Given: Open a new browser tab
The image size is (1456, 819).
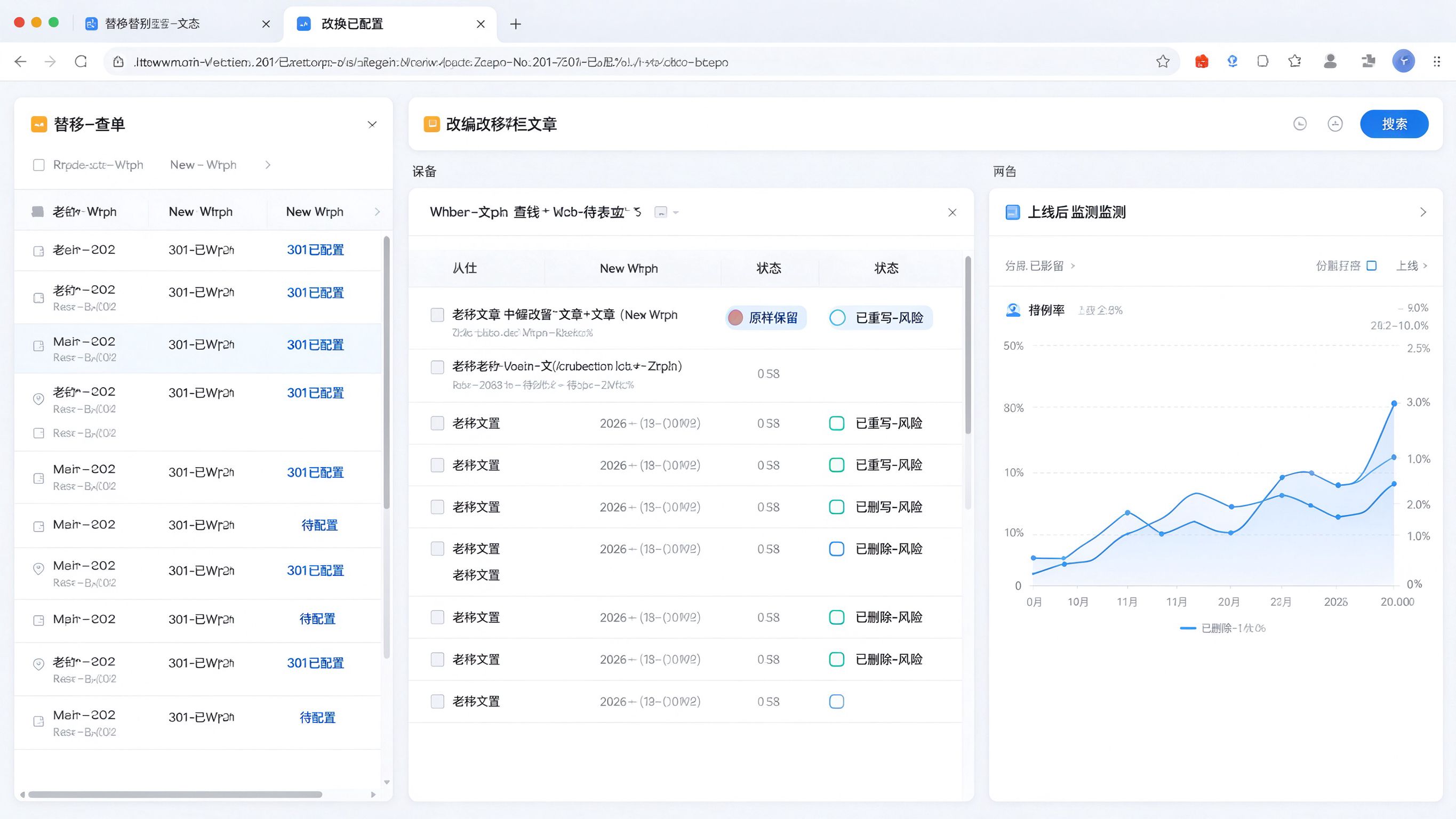Looking at the screenshot, I should coord(516,24).
